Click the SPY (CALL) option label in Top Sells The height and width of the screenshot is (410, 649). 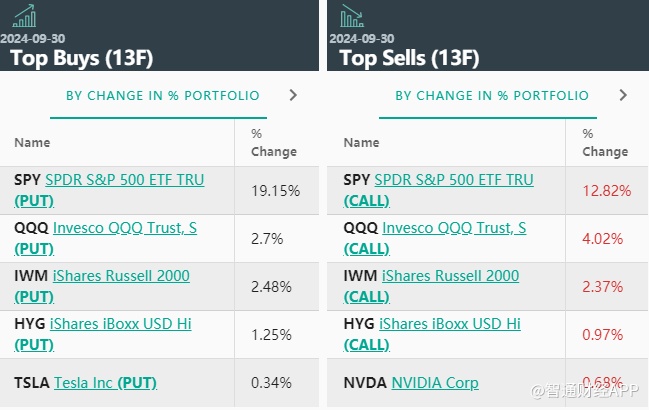click(x=366, y=200)
